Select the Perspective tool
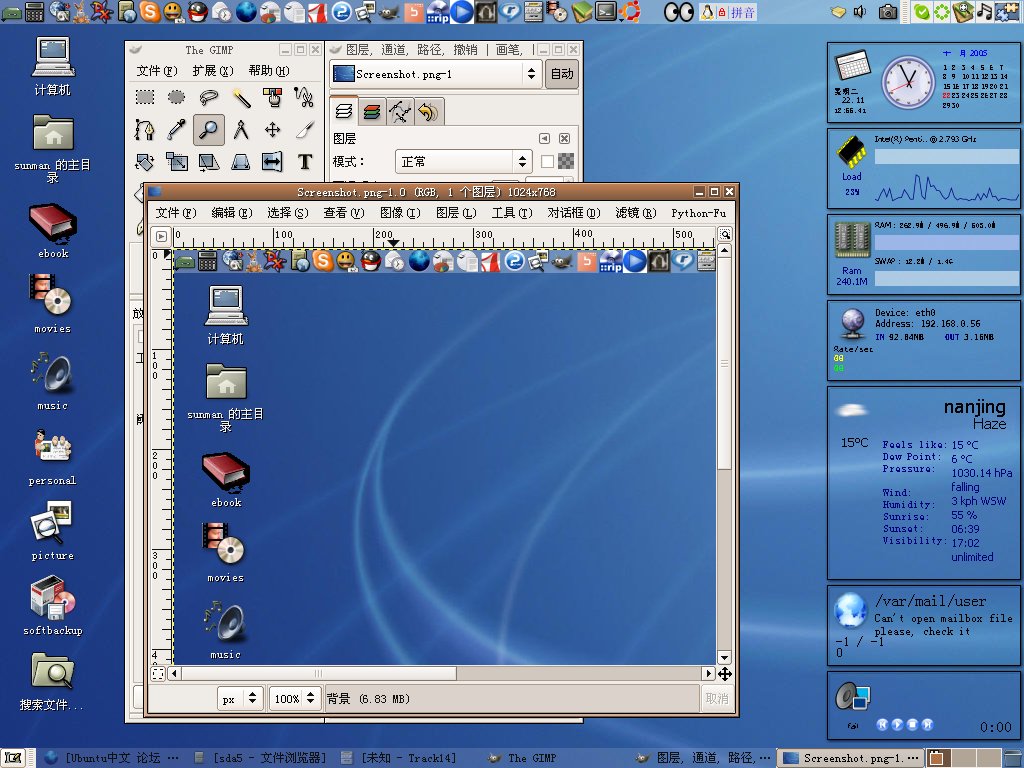Viewport: 1024px width, 768px height. [x=241, y=161]
